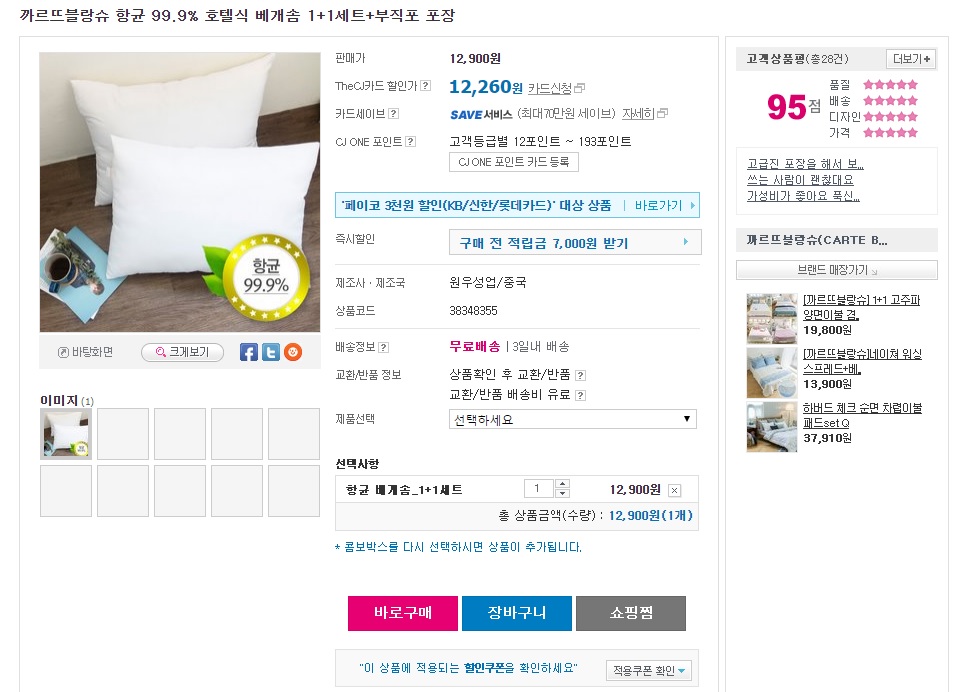
Task: Add item with 장바구니 button
Action: 517,613
